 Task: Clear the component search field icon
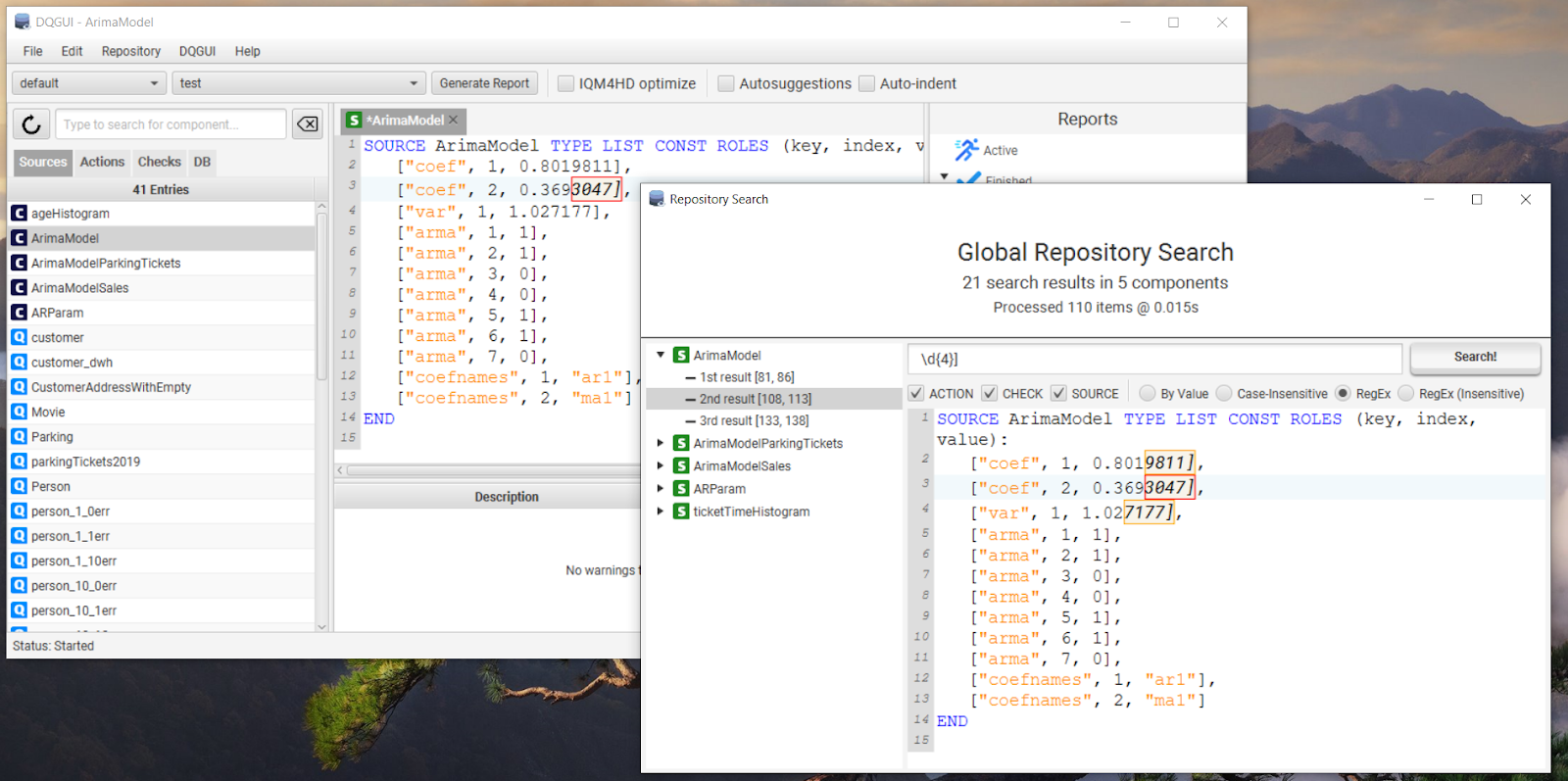307,124
